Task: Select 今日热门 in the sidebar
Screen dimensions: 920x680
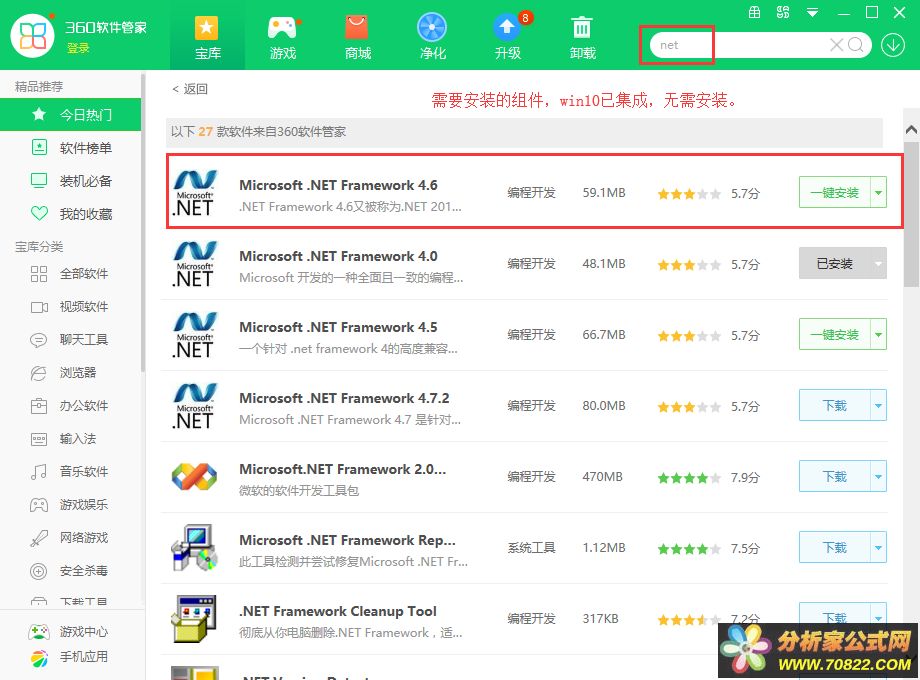Action: point(85,115)
